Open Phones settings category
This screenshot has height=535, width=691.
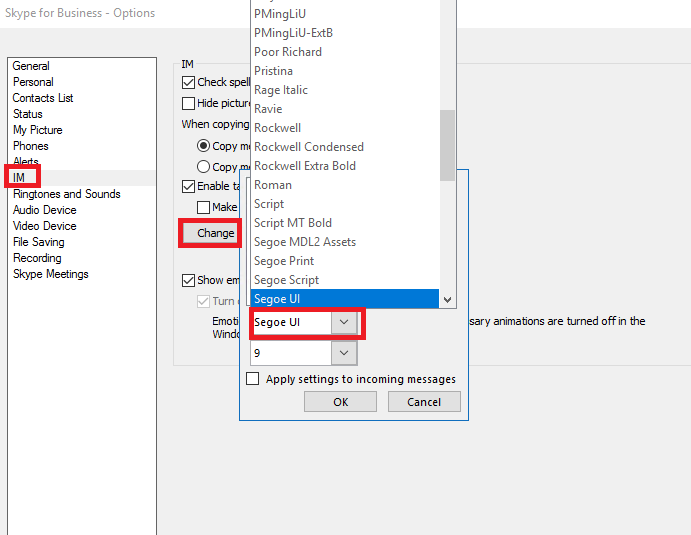click(30, 146)
